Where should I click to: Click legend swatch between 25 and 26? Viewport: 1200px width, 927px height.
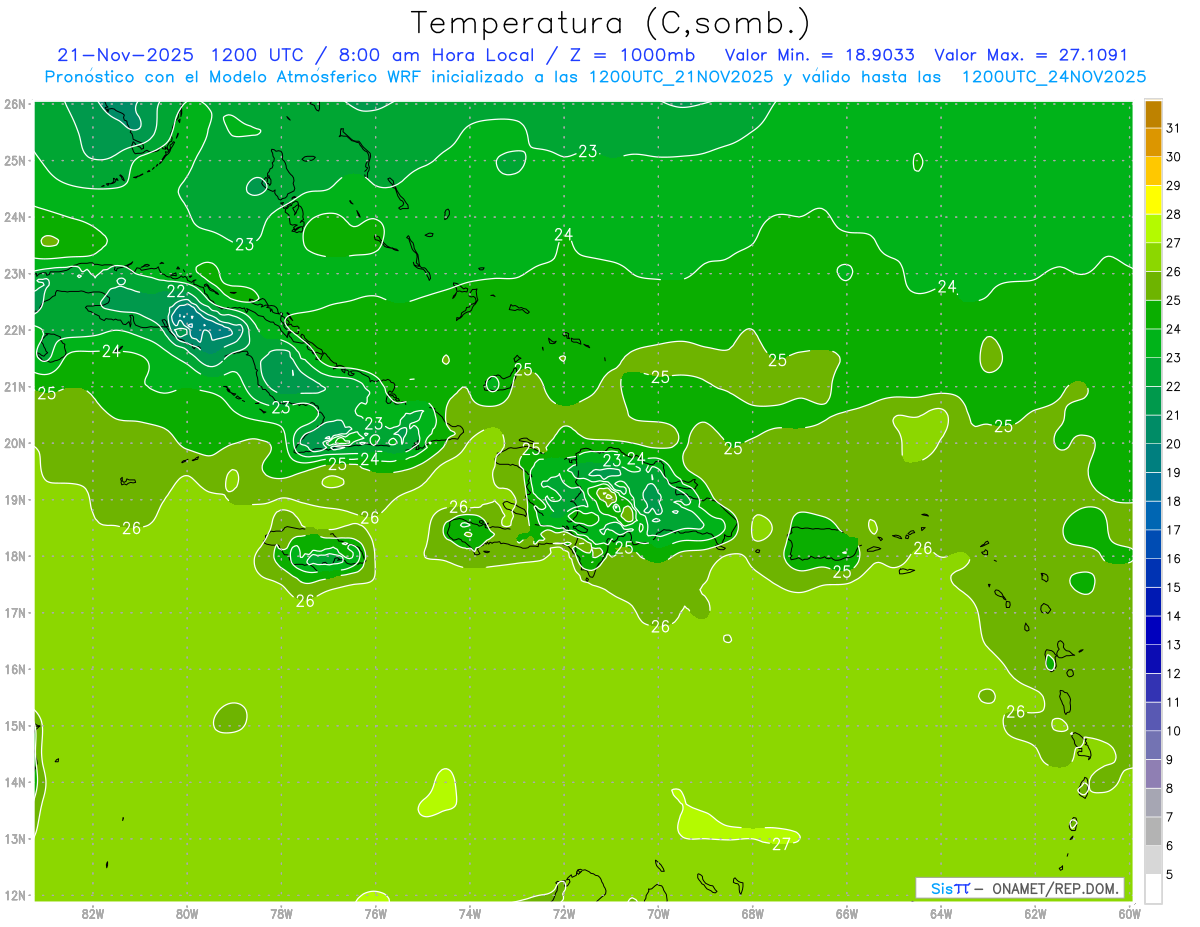pos(1153,286)
